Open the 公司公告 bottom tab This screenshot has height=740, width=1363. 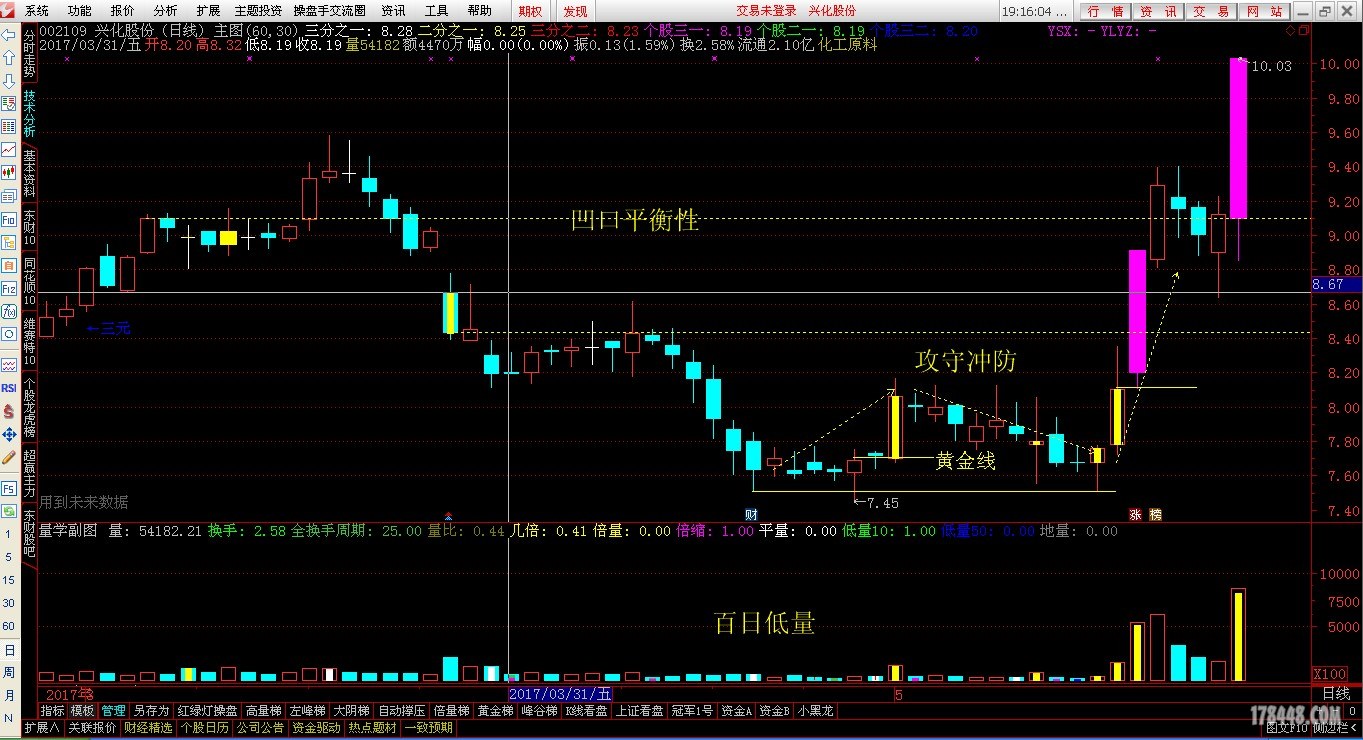click(x=261, y=727)
